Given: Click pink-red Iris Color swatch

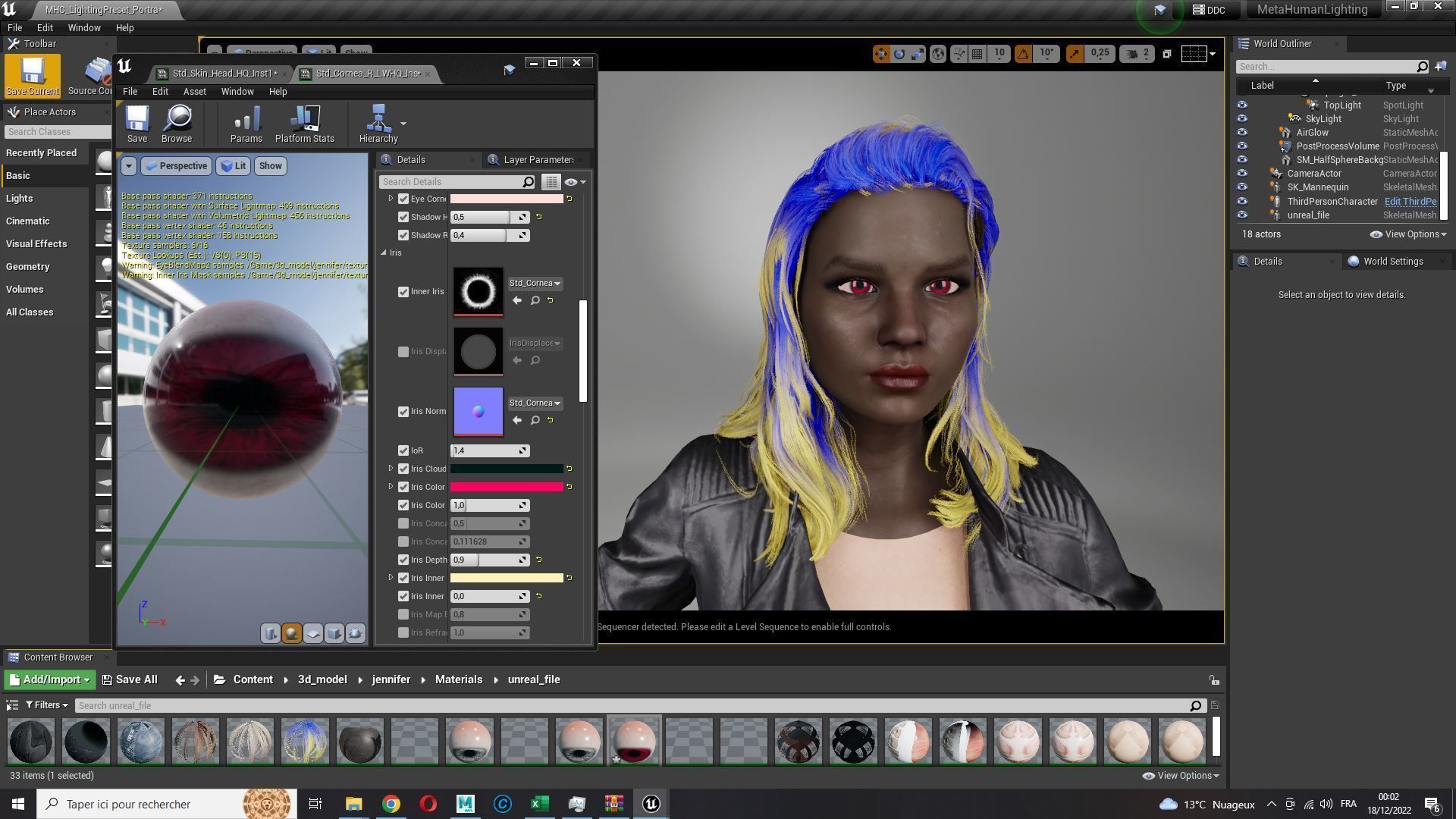Looking at the screenshot, I should tap(507, 487).
